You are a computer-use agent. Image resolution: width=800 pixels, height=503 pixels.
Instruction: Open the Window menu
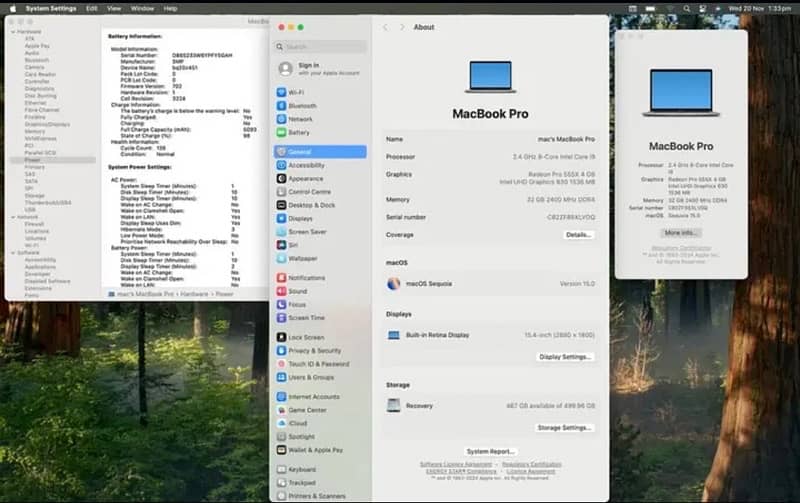[x=142, y=8]
